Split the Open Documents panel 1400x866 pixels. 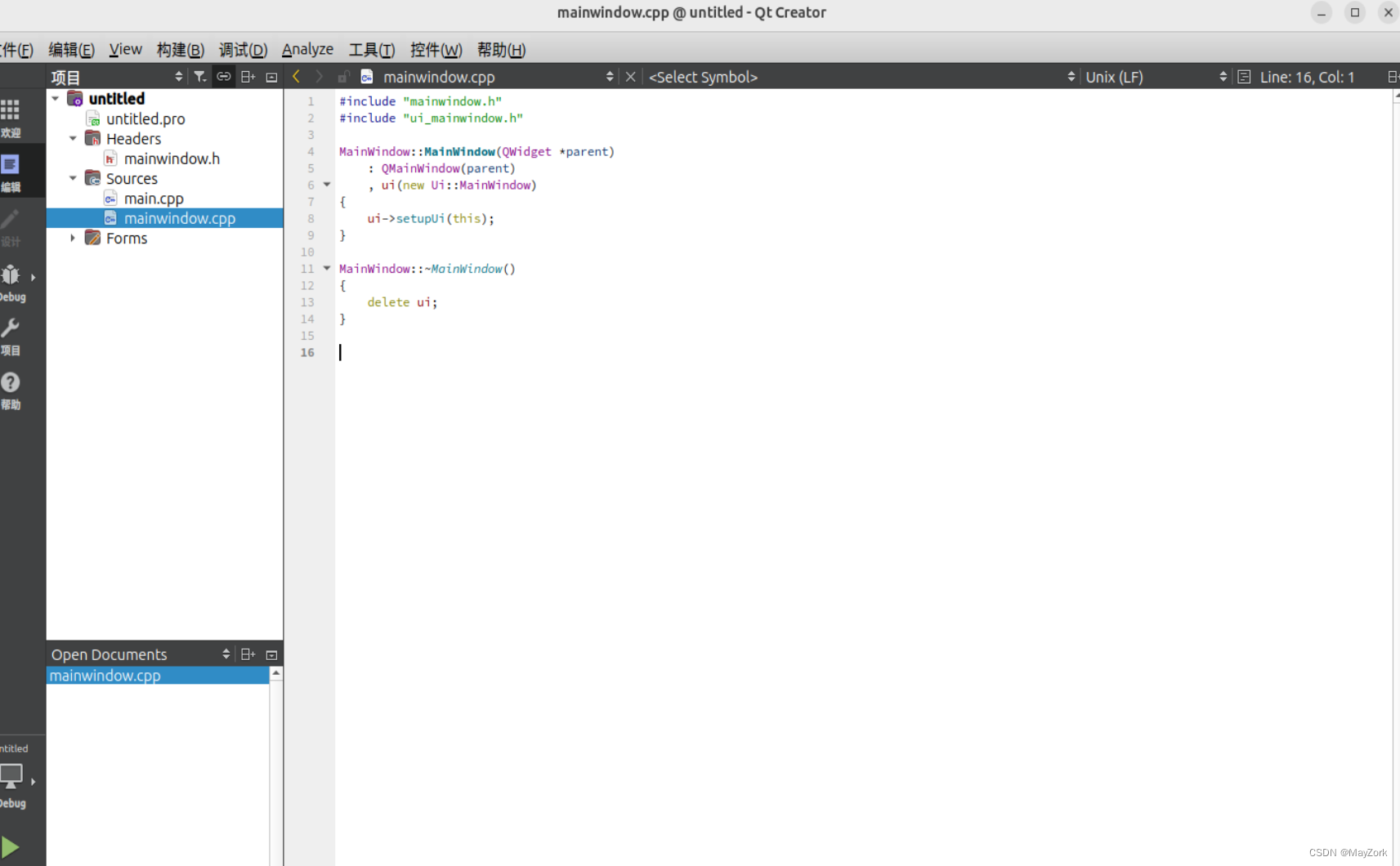pyautogui.click(x=248, y=654)
